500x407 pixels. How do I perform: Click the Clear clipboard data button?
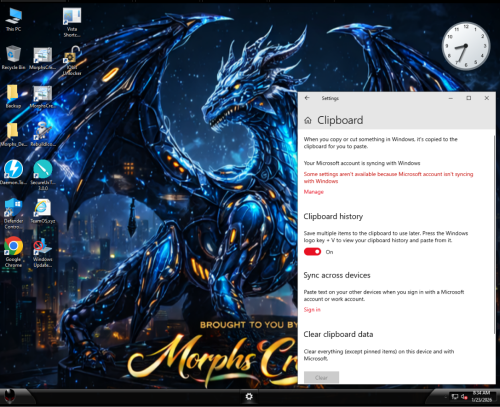321,377
